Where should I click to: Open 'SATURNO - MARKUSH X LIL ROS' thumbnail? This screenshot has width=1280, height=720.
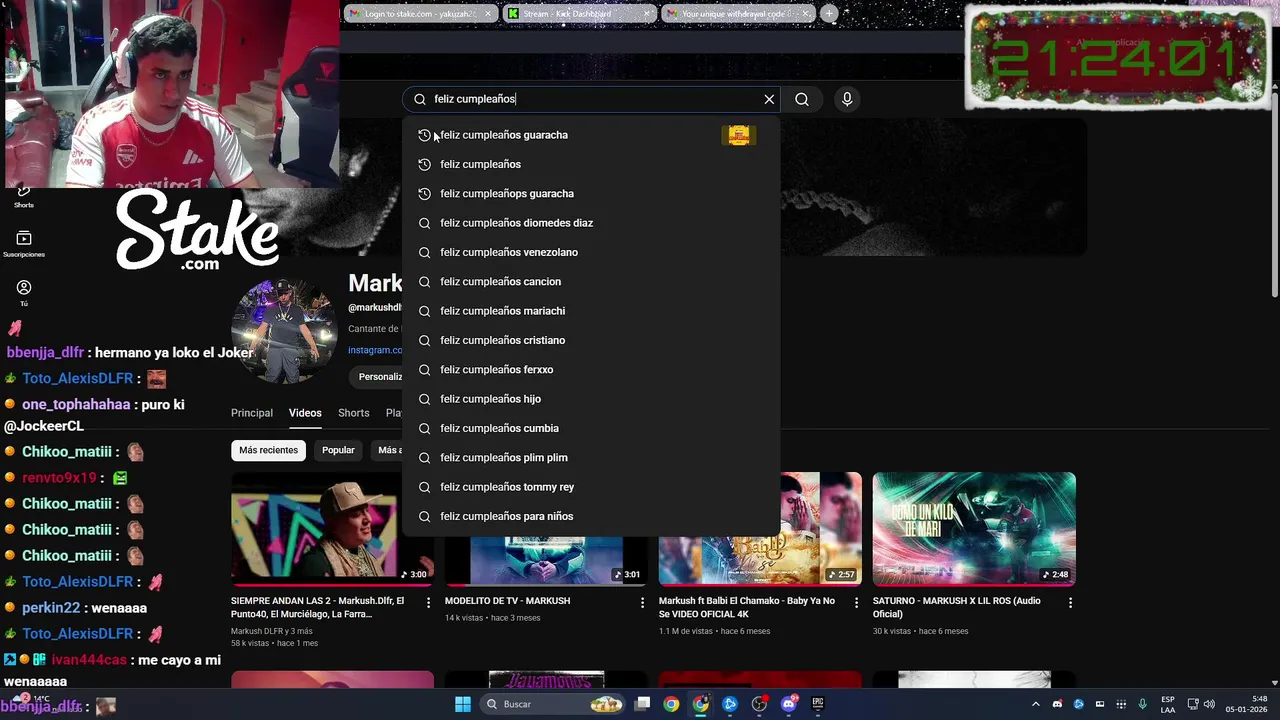tap(974, 528)
